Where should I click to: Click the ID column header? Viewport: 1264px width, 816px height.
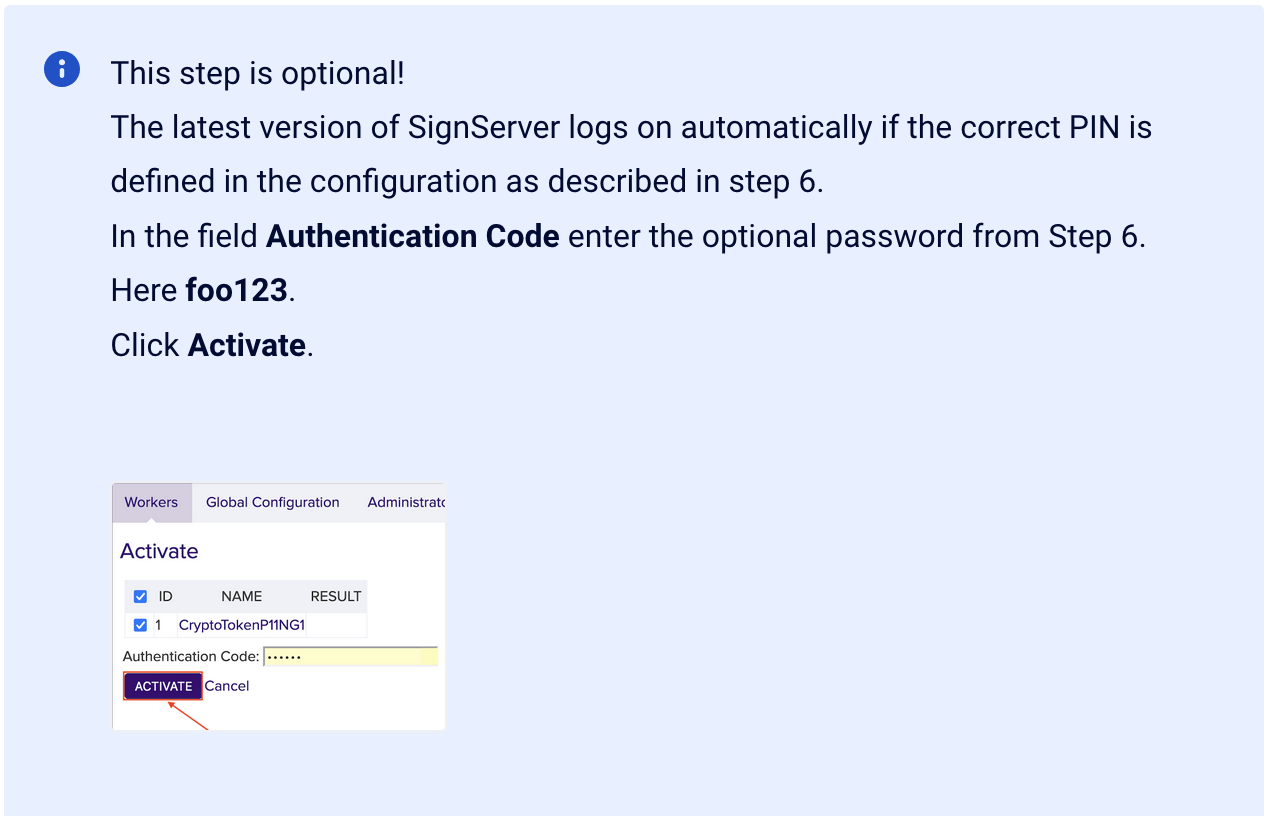pyautogui.click(x=165, y=596)
